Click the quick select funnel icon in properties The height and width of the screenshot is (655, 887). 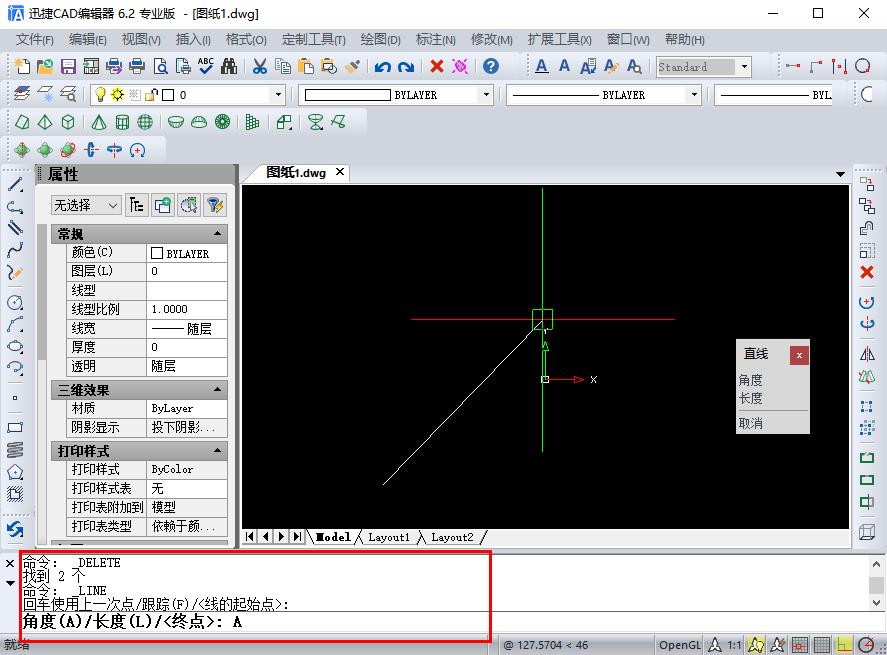(x=215, y=205)
